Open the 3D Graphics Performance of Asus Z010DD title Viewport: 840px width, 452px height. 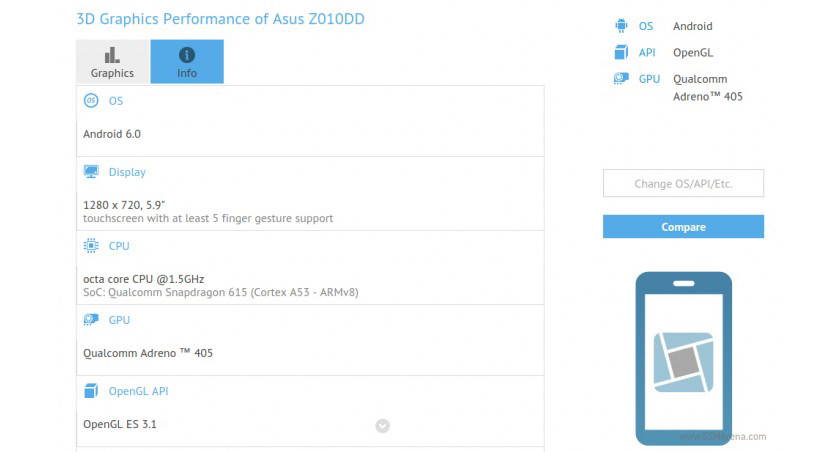tap(220, 19)
